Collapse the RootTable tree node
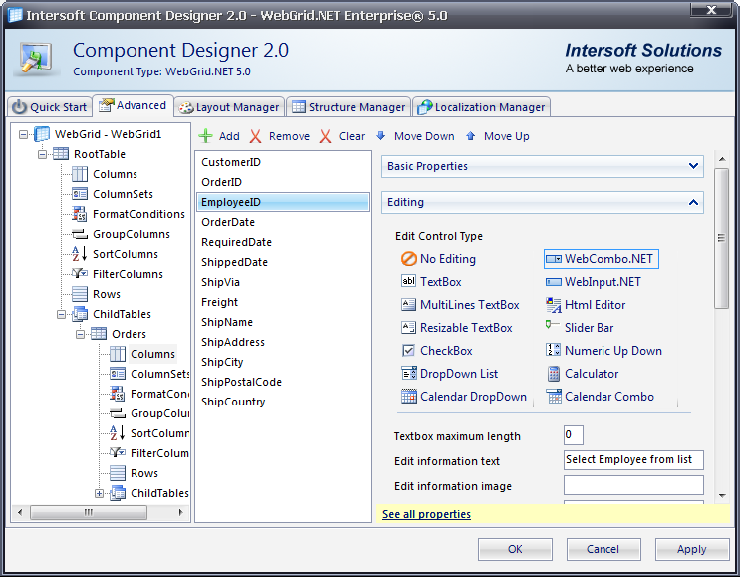Image resolution: width=740 pixels, height=577 pixels. point(42,154)
